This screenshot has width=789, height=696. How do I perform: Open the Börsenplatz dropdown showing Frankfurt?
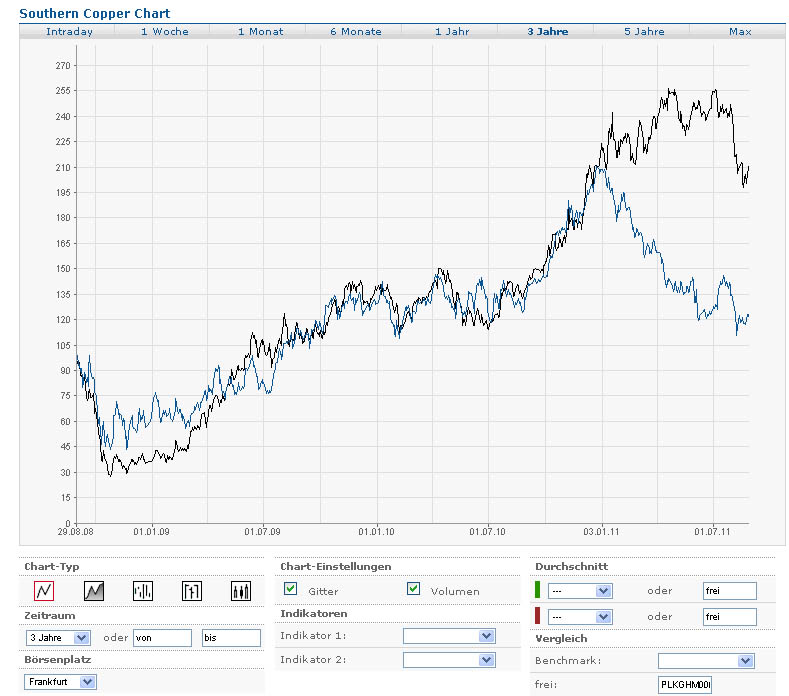[x=61, y=682]
